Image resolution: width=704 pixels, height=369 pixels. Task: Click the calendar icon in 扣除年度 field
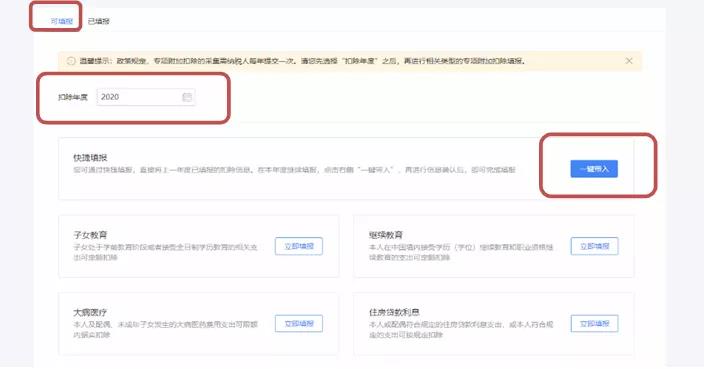tap(187, 97)
